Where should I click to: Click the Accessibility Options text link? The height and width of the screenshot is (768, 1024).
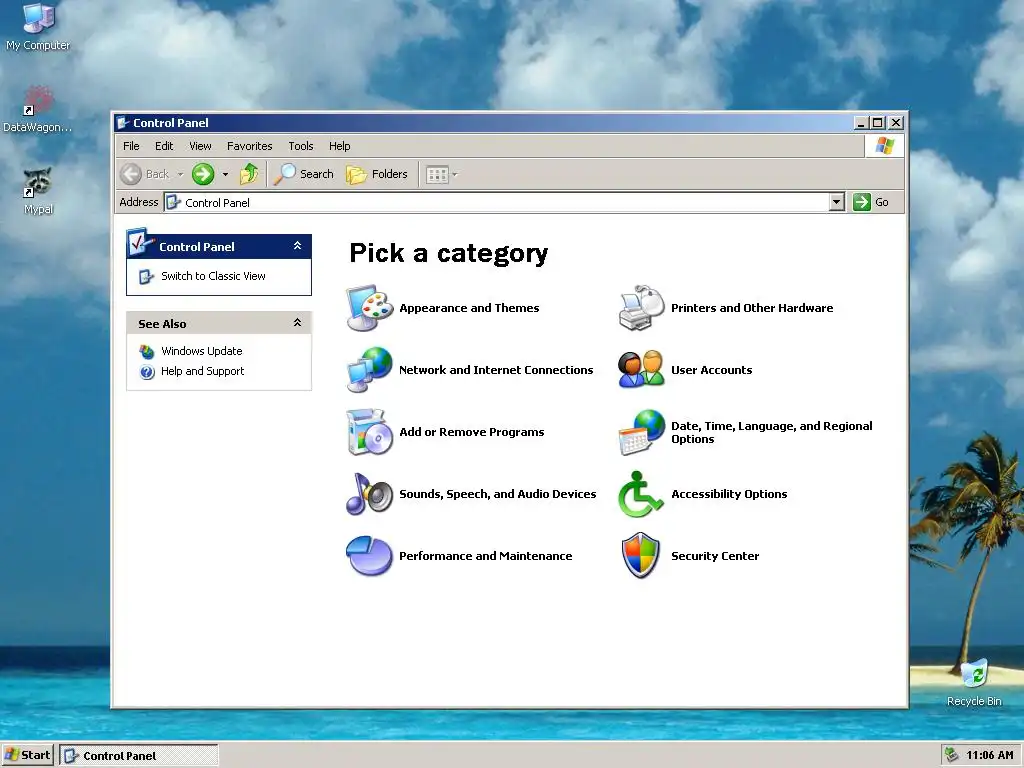pyautogui.click(x=729, y=494)
